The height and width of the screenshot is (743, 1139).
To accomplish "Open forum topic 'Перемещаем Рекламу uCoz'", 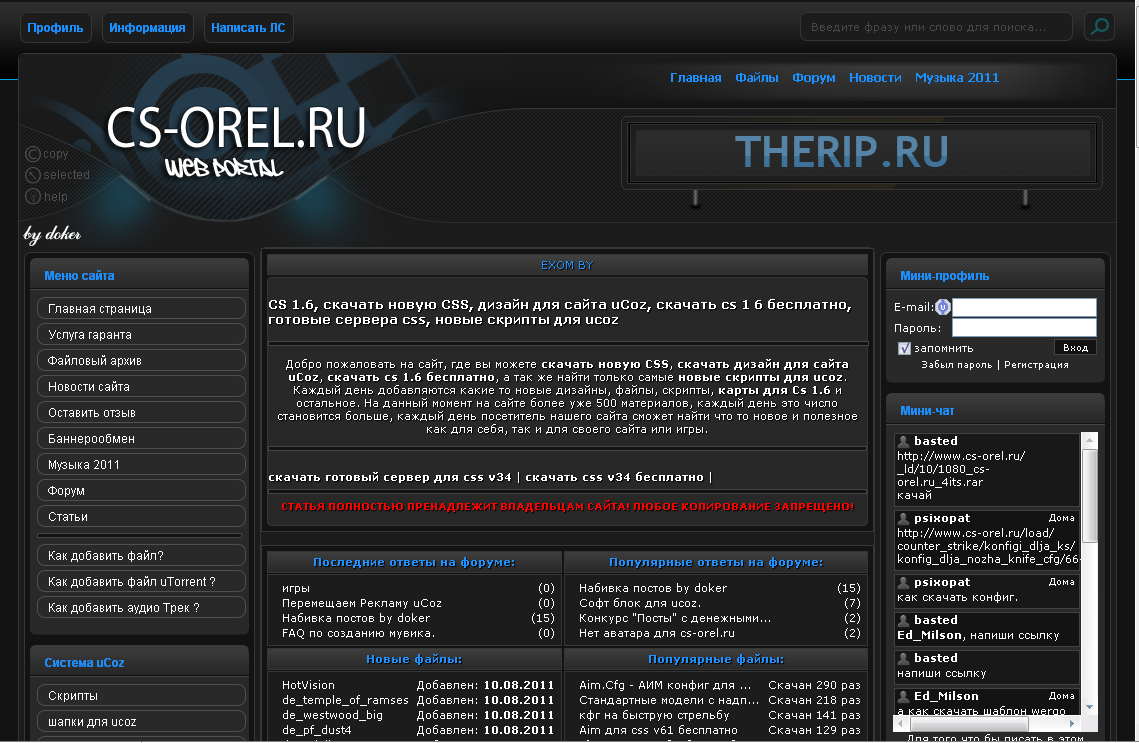I will (x=362, y=604).
